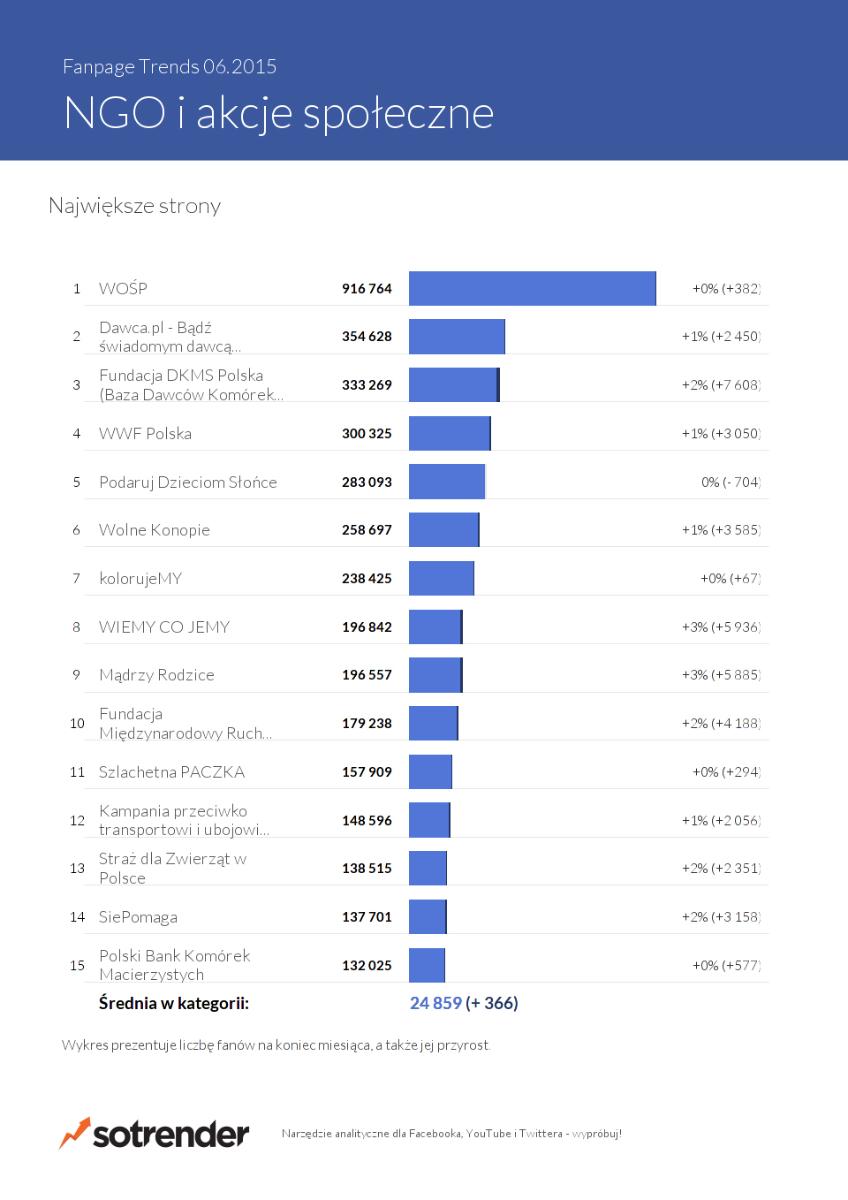Click 'Średnia w kategorii' value 24 859
Image resolution: width=848 pixels, height=1200 pixels.
click(x=435, y=1003)
